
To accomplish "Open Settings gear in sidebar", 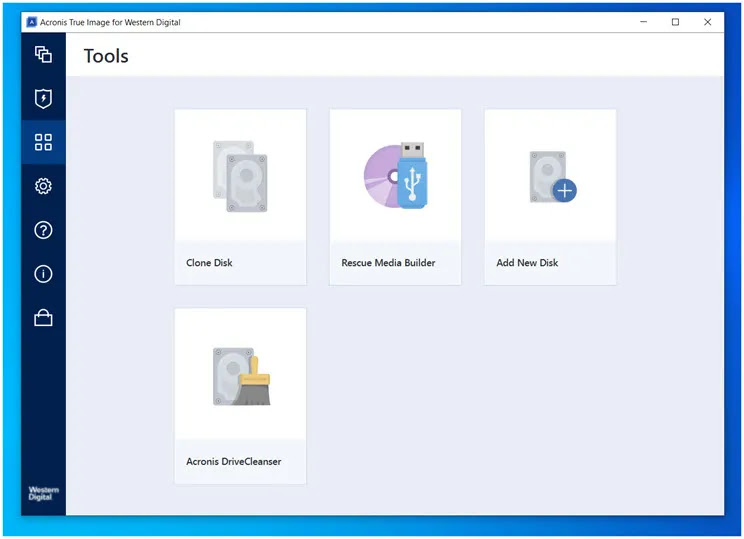I will (43, 186).
